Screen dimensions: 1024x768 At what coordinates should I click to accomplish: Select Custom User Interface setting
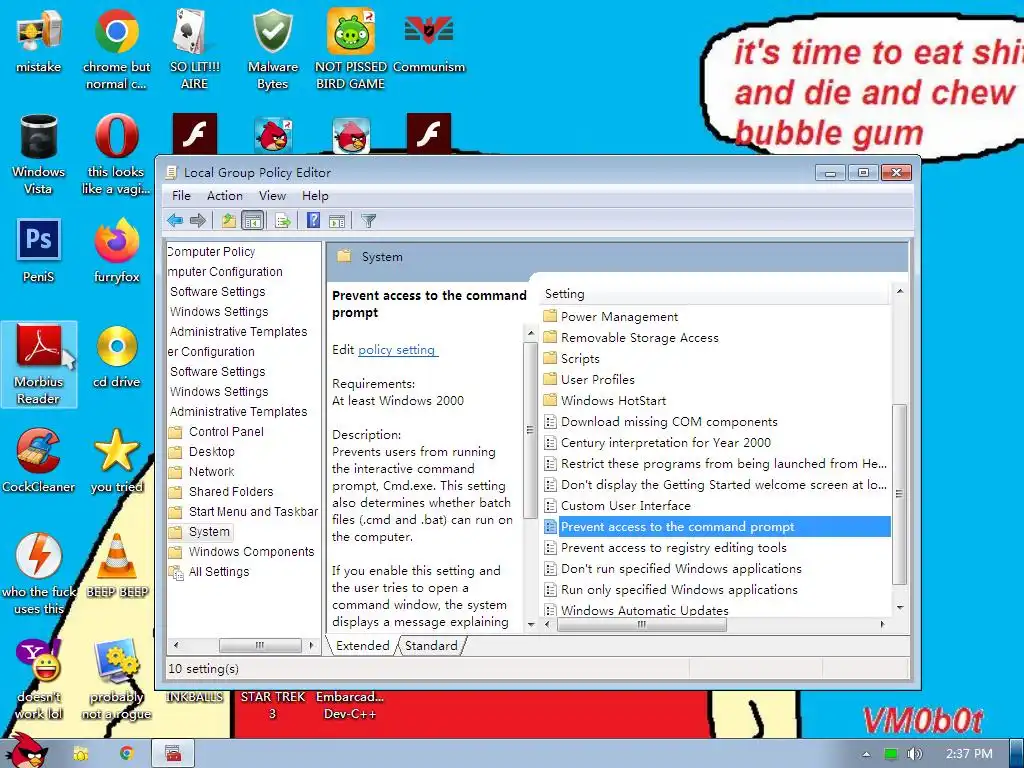pos(625,505)
